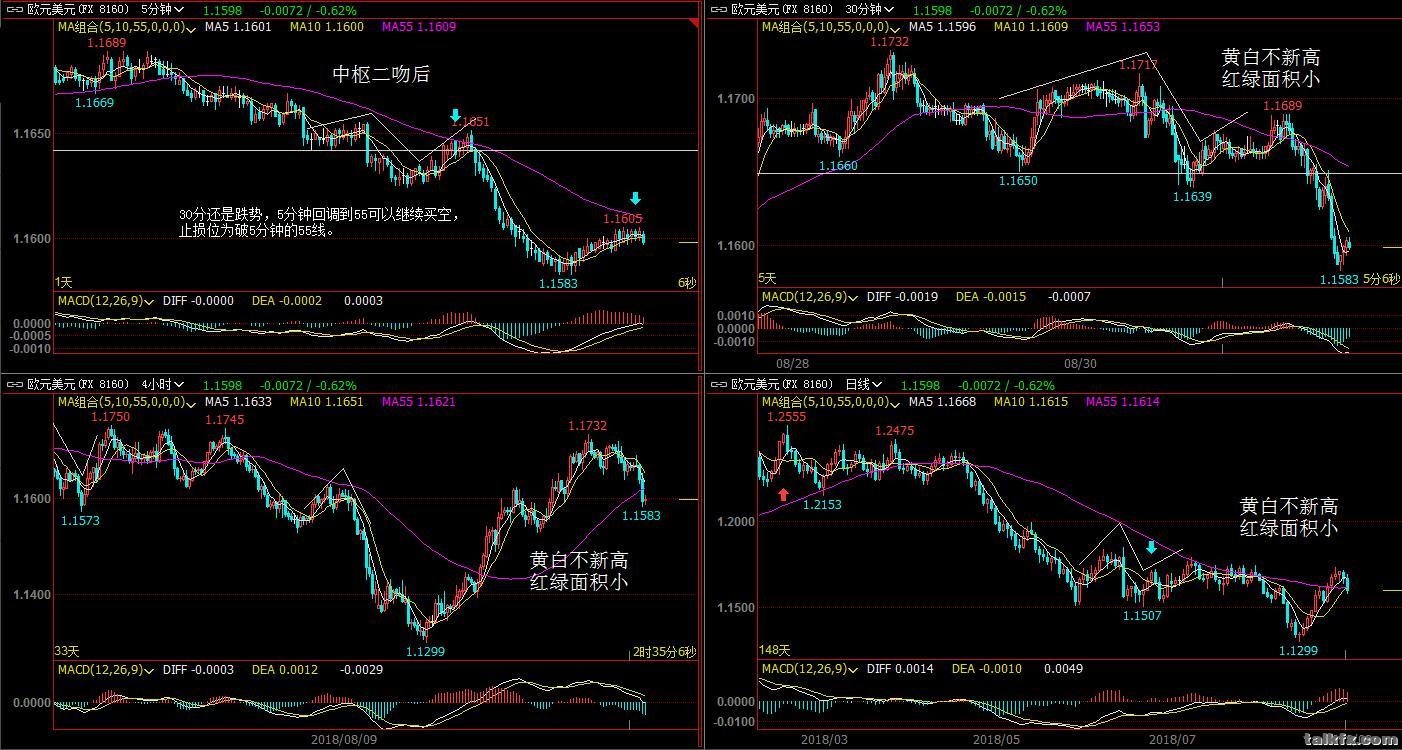Select the 黄白不新高 annotation in the 4小时 chart
This screenshot has height=750, width=1402.
[579, 560]
